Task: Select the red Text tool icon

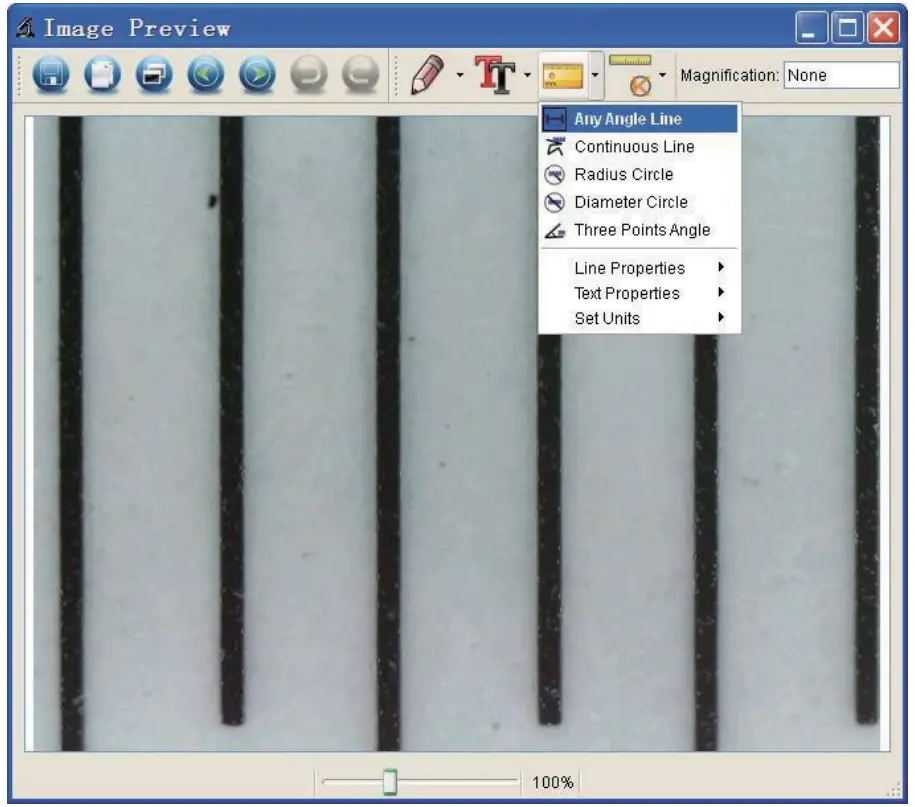Action: point(495,75)
